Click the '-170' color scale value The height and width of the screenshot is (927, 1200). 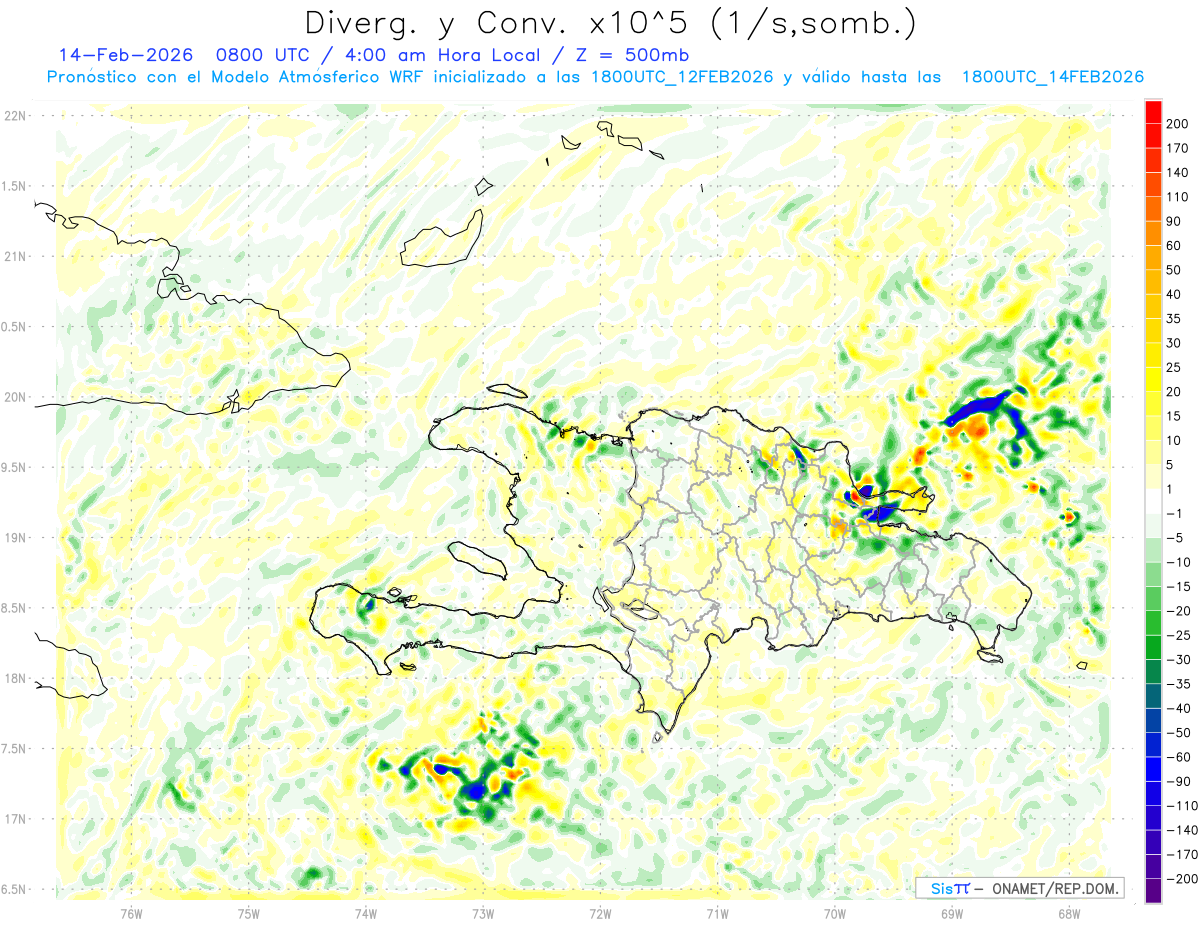click(x=1182, y=855)
